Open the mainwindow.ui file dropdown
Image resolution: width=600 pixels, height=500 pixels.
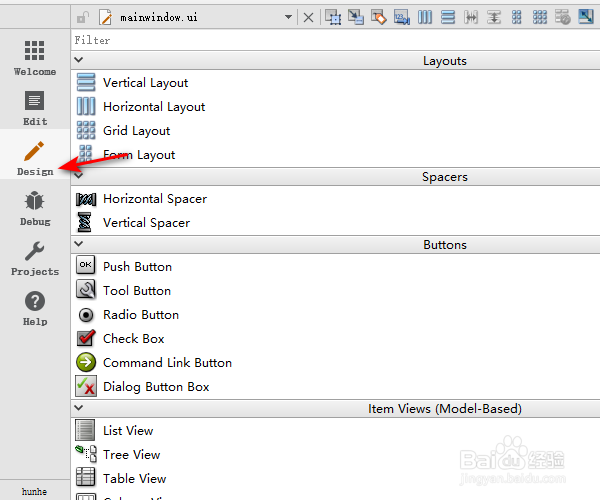288,17
